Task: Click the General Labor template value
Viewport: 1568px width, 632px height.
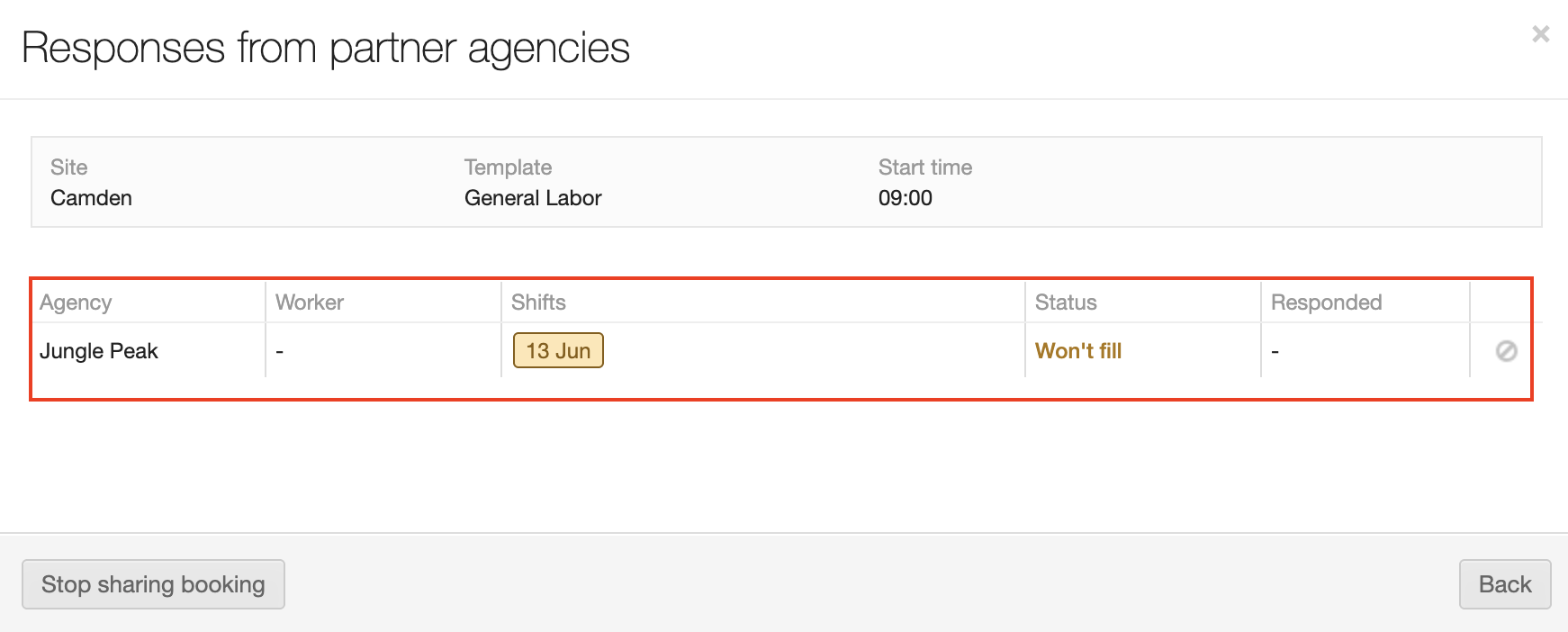Action: 533,198
